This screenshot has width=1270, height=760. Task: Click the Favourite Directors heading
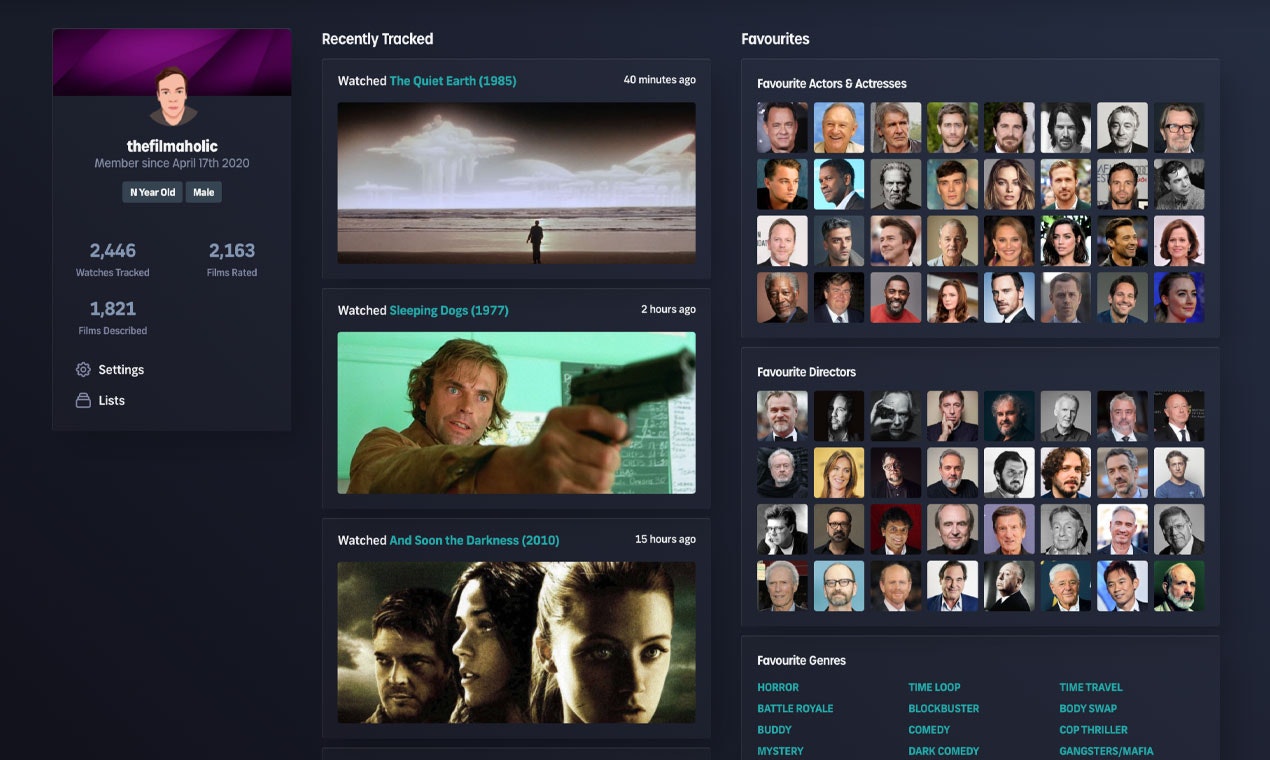coord(806,372)
